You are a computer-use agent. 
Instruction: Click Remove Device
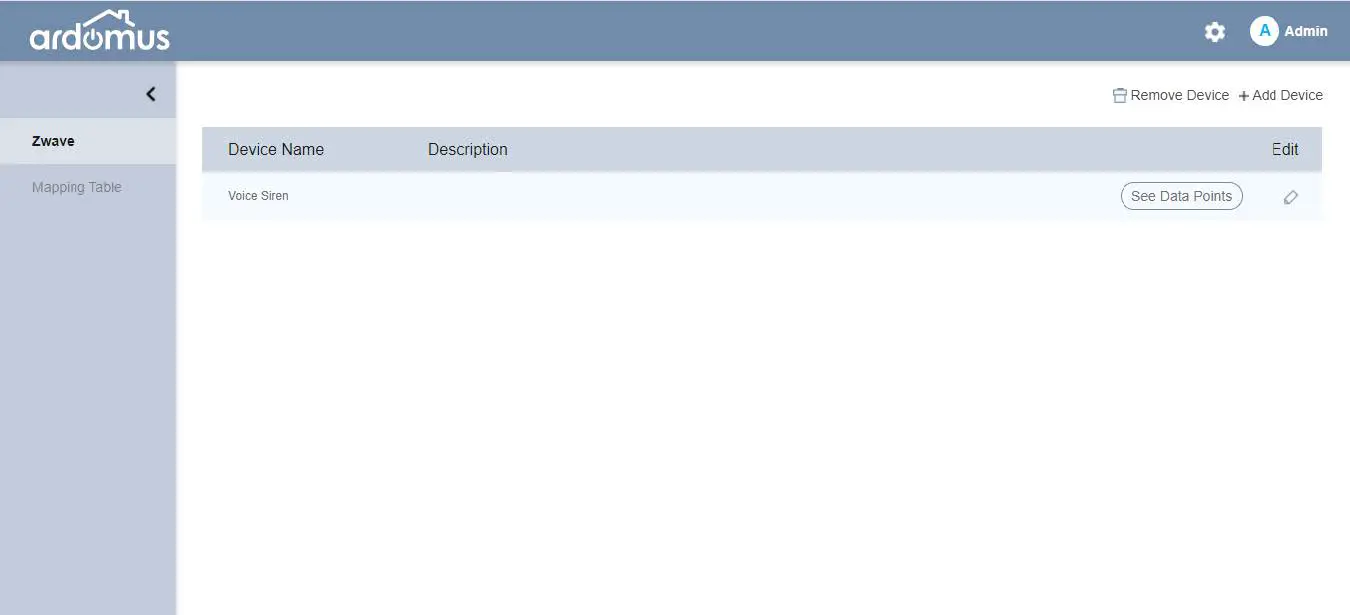pyautogui.click(x=1170, y=95)
